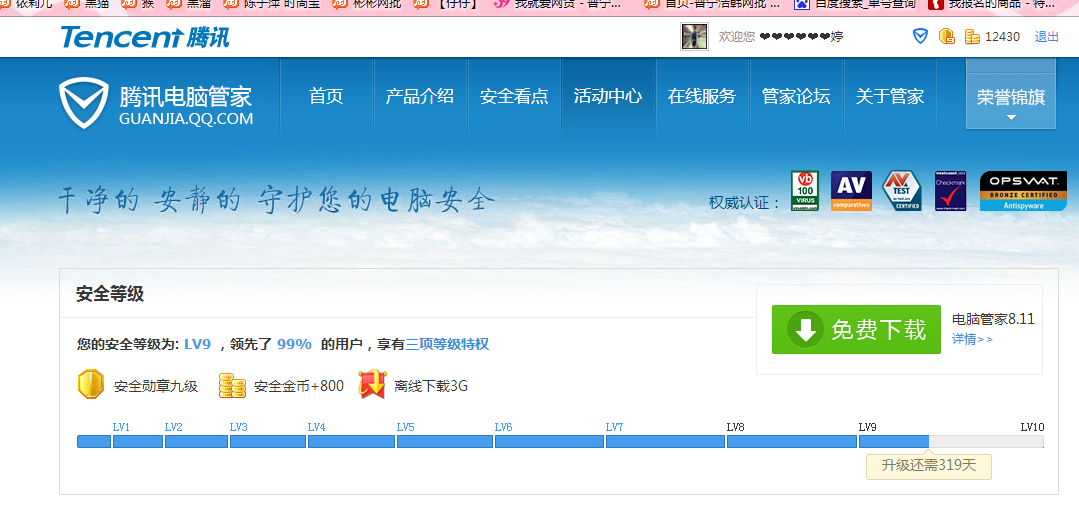Viewport: 1079px width, 516px height.
Task: Click the 权威认证 label
Action: tap(745, 203)
